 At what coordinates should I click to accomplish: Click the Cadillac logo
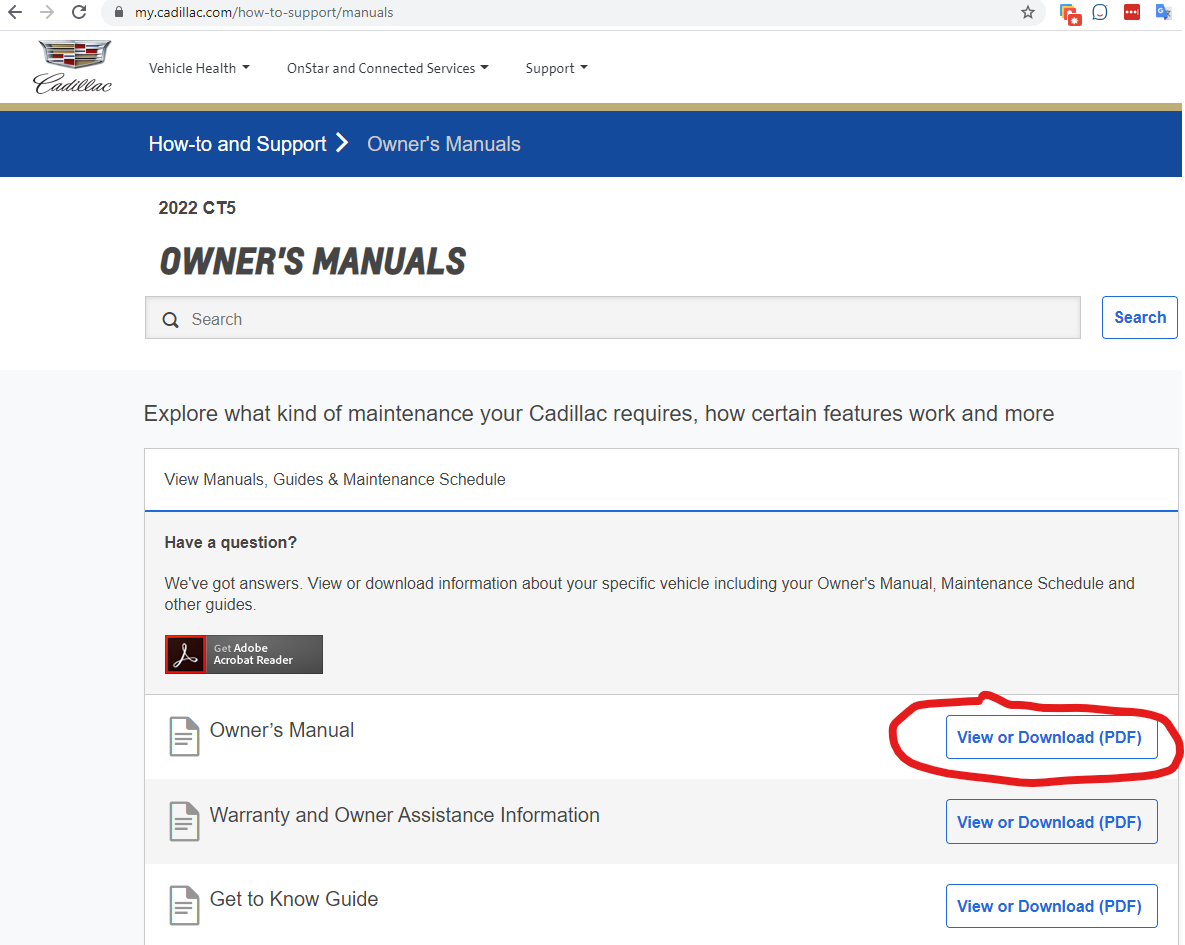pos(73,67)
